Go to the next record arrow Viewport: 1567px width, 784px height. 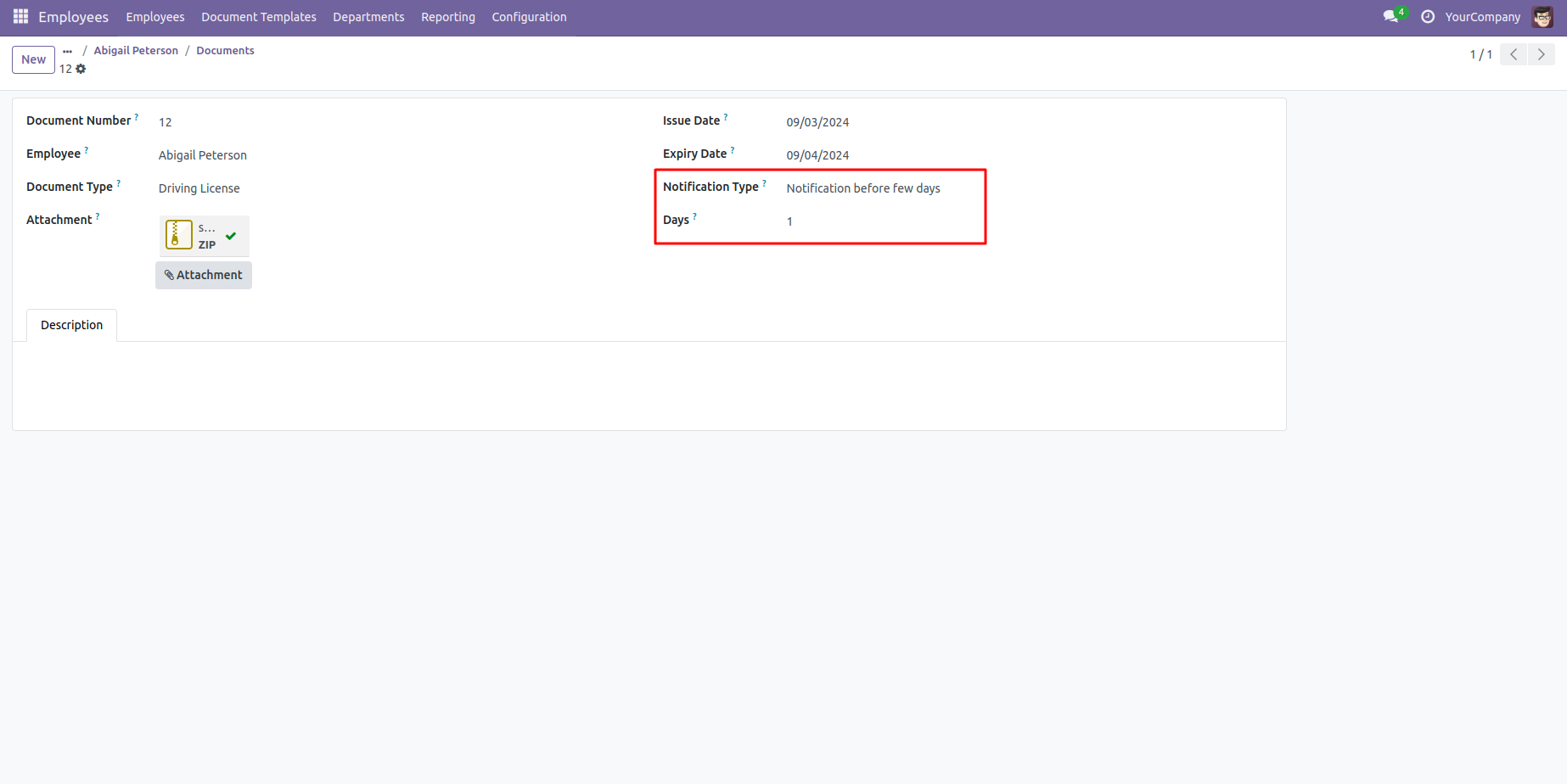pyautogui.click(x=1541, y=54)
